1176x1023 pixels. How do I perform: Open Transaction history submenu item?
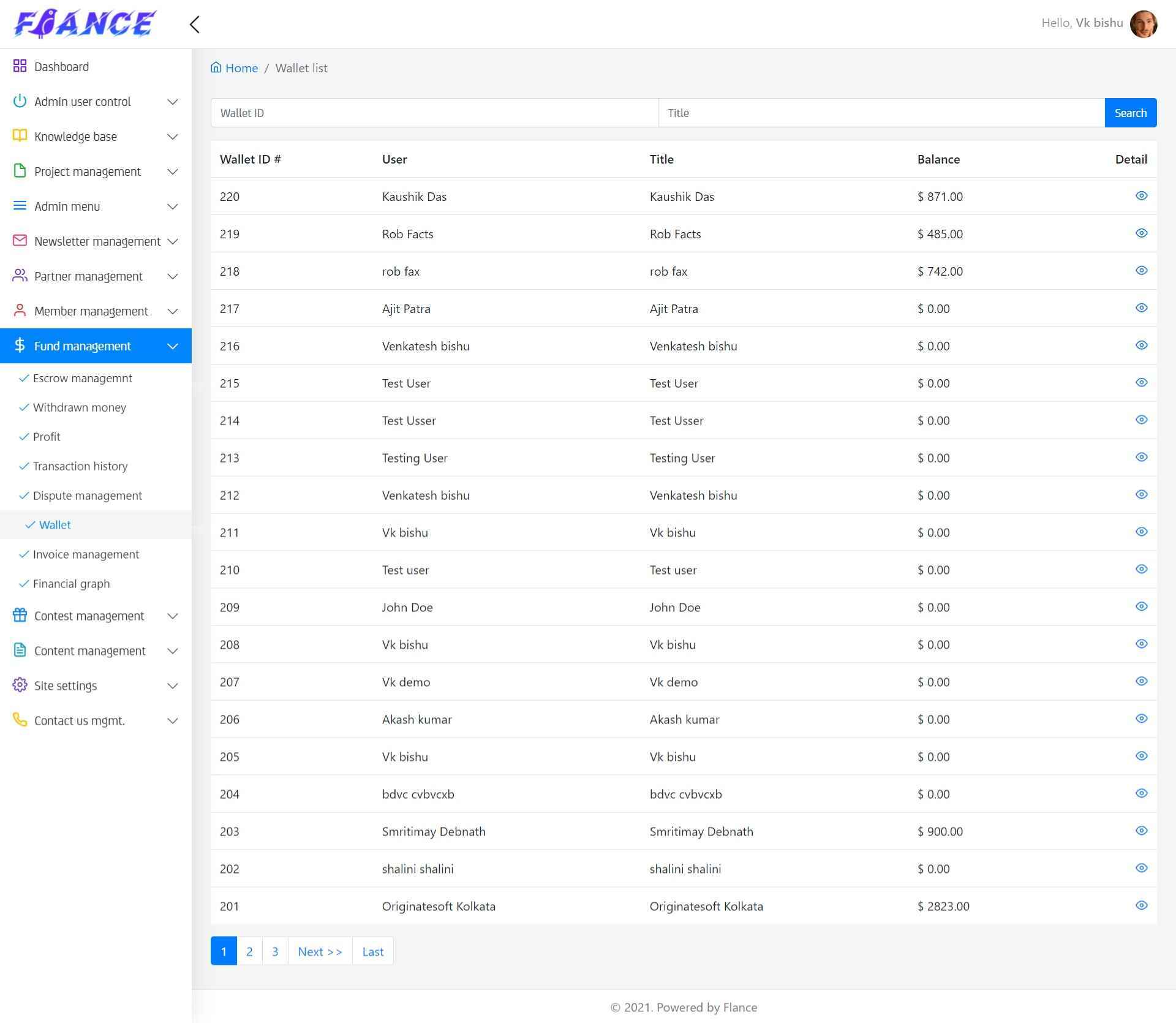pyautogui.click(x=80, y=466)
